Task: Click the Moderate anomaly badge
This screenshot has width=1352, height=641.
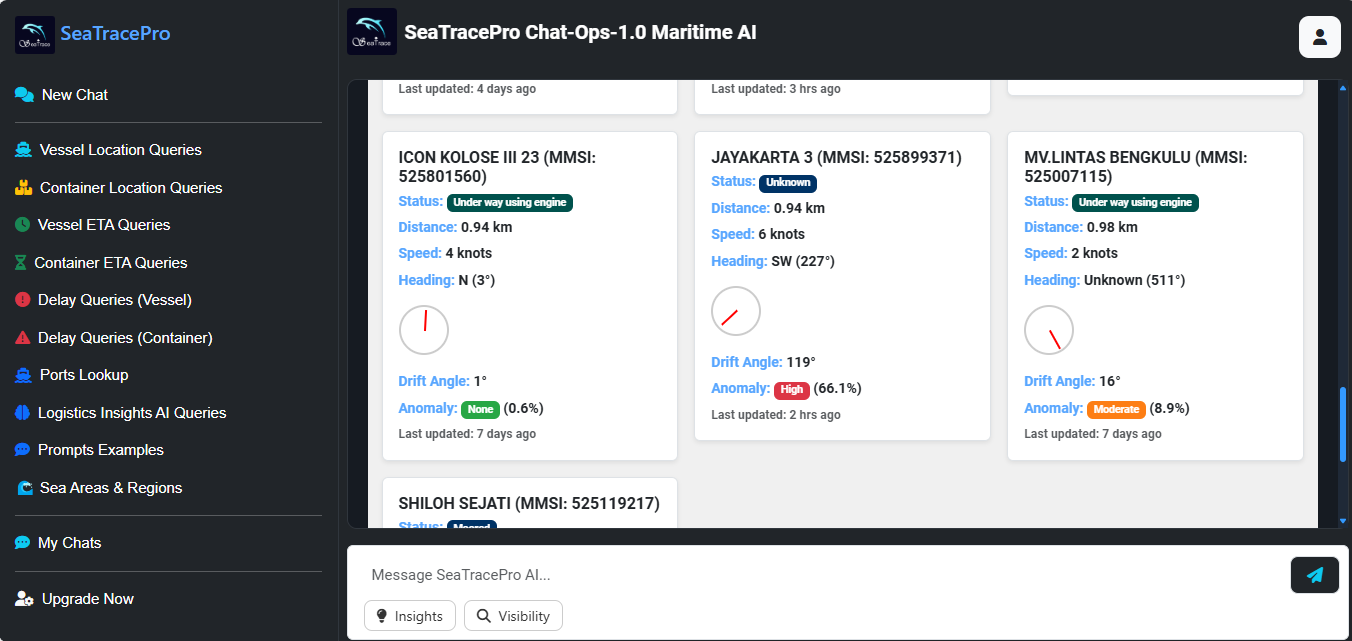Action: coord(1116,409)
